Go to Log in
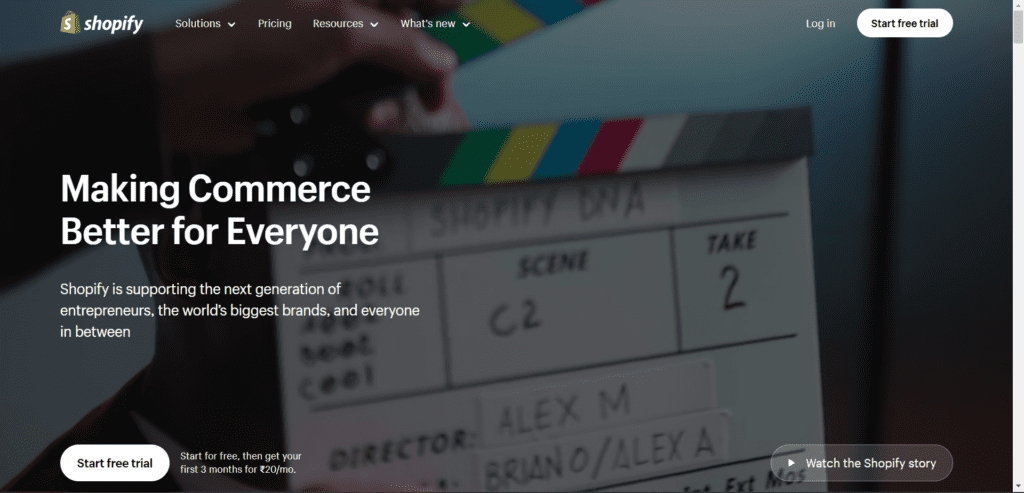Image resolution: width=1024 pixels, height=493 pixels. point(820,24)
